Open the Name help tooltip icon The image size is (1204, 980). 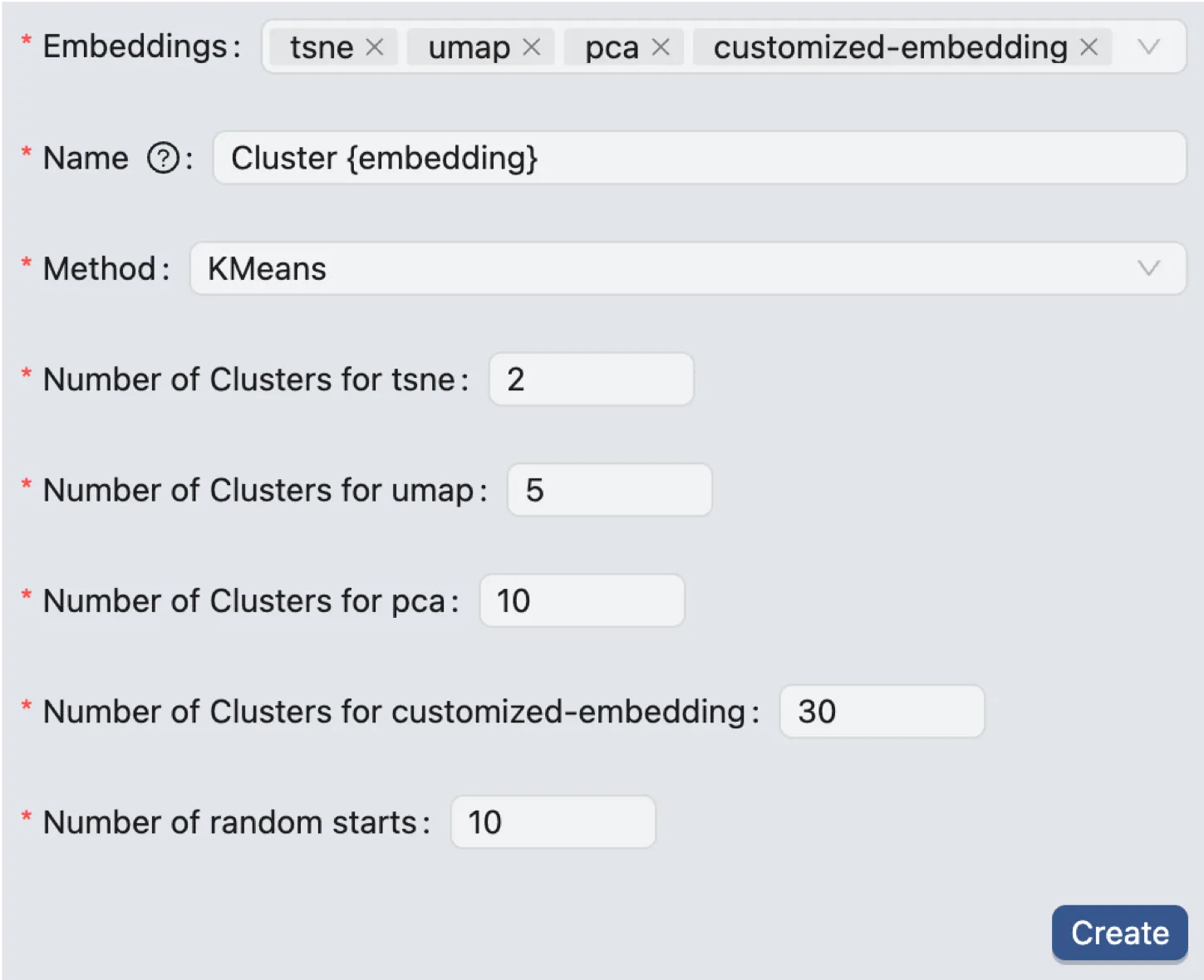(163, 158)
